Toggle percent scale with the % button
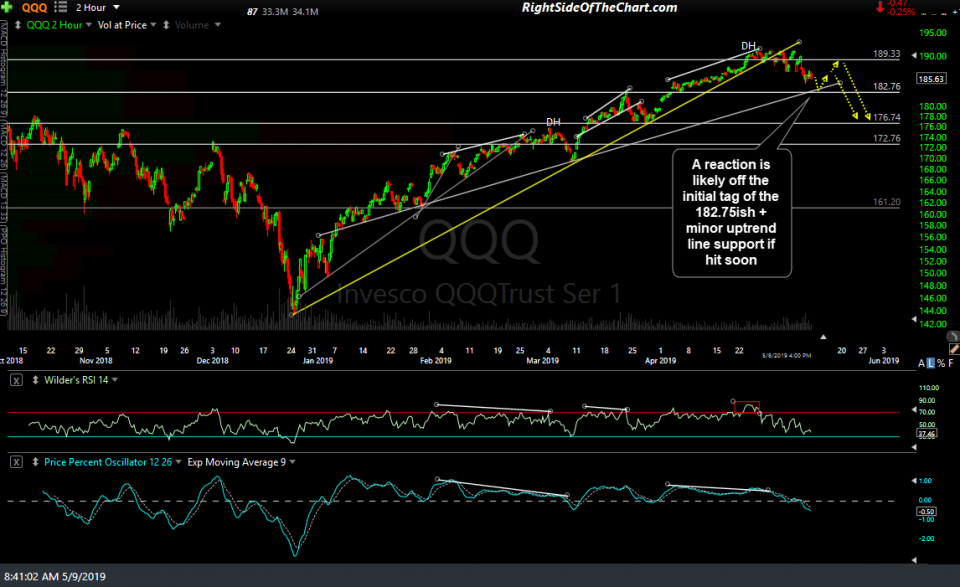This screenshot has height=587, width=960. [x=941, y=363]
